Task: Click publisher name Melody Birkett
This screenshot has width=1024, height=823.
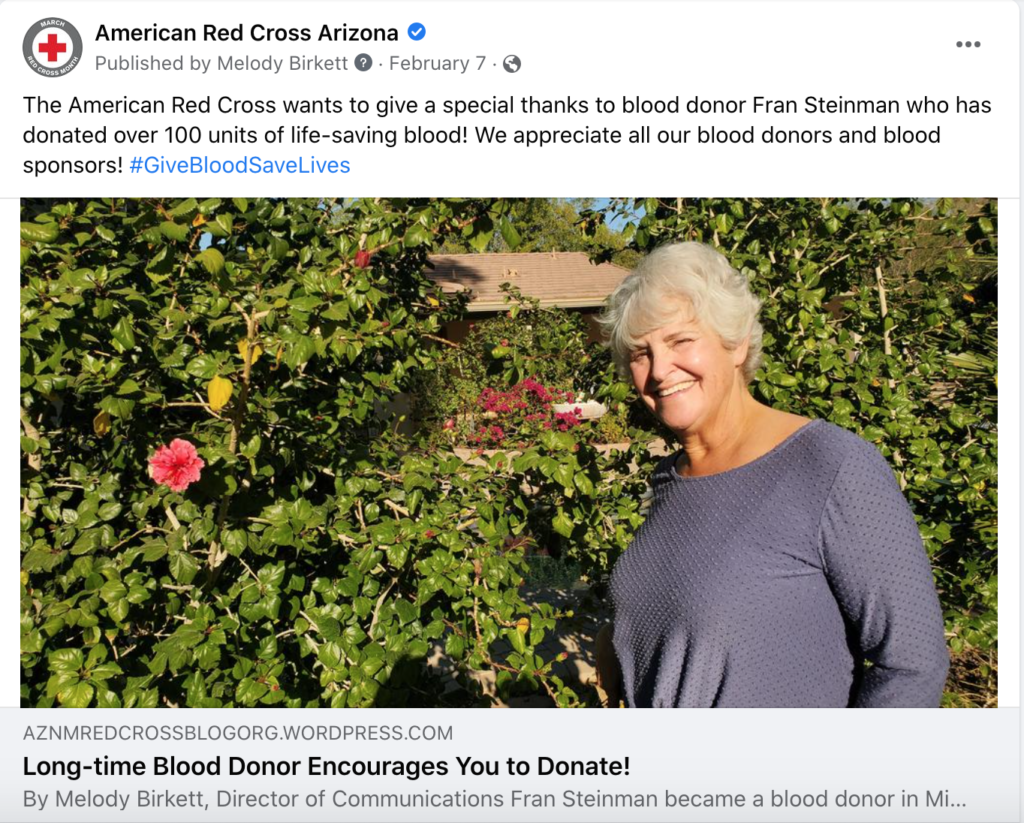Action: pos(282,63)
